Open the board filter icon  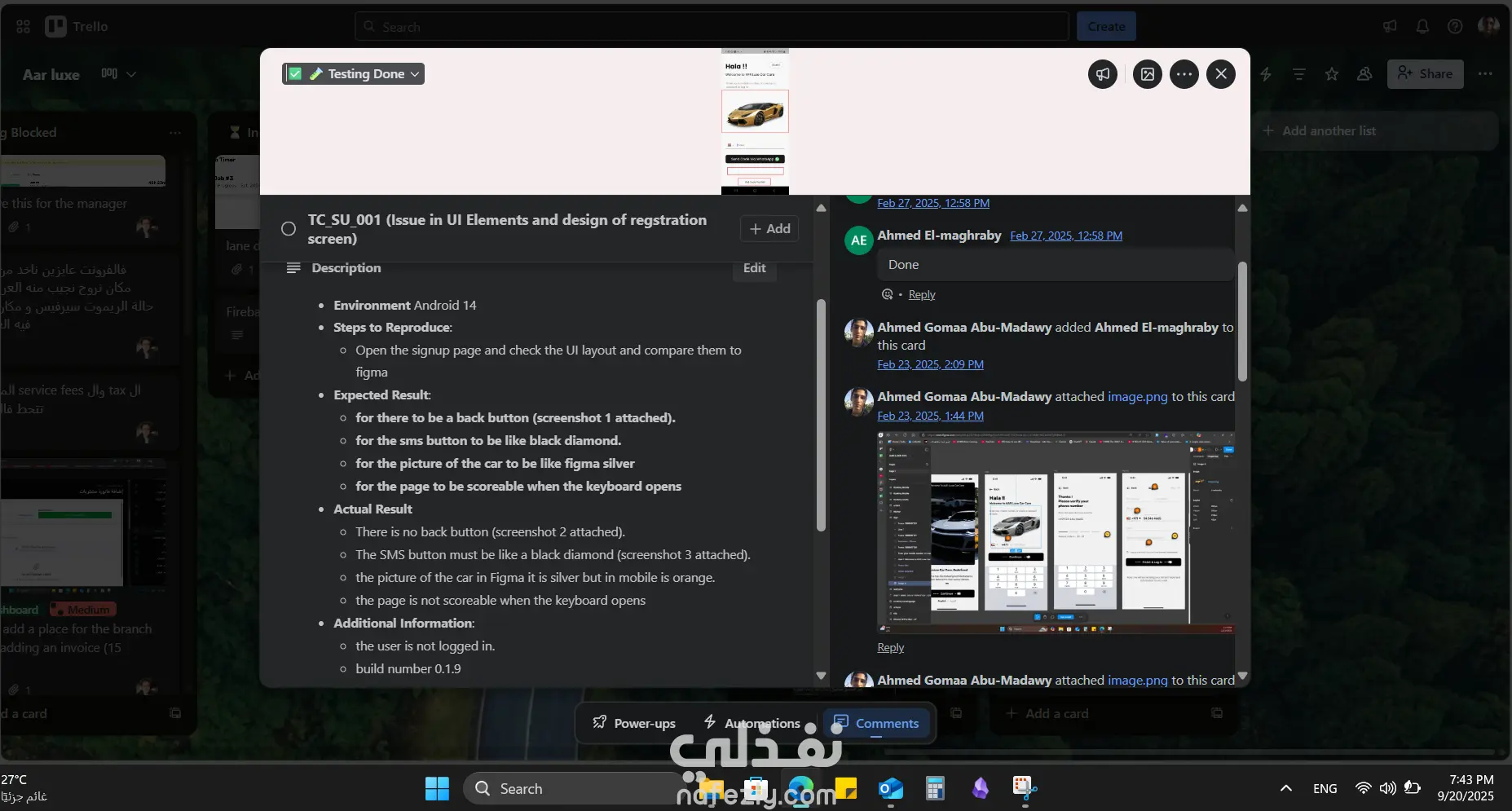pyautogui.click(x=1299, y=74)
